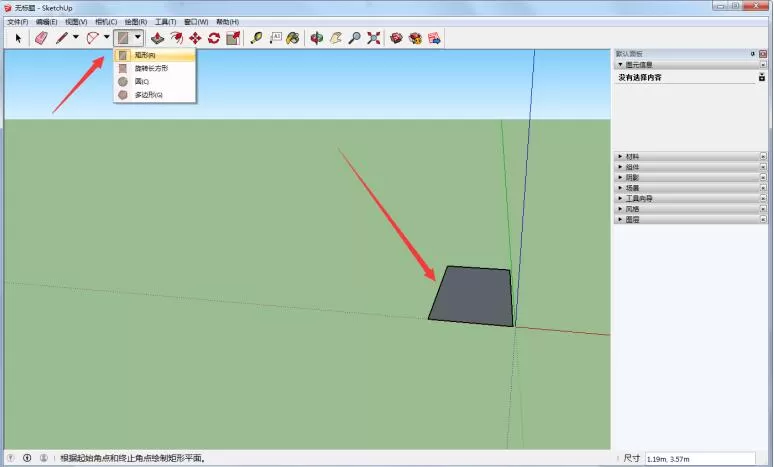Viewport: 774px width, 467px height.
Task: Click the Tape Measure tool
Action: (x=256, y=38)
